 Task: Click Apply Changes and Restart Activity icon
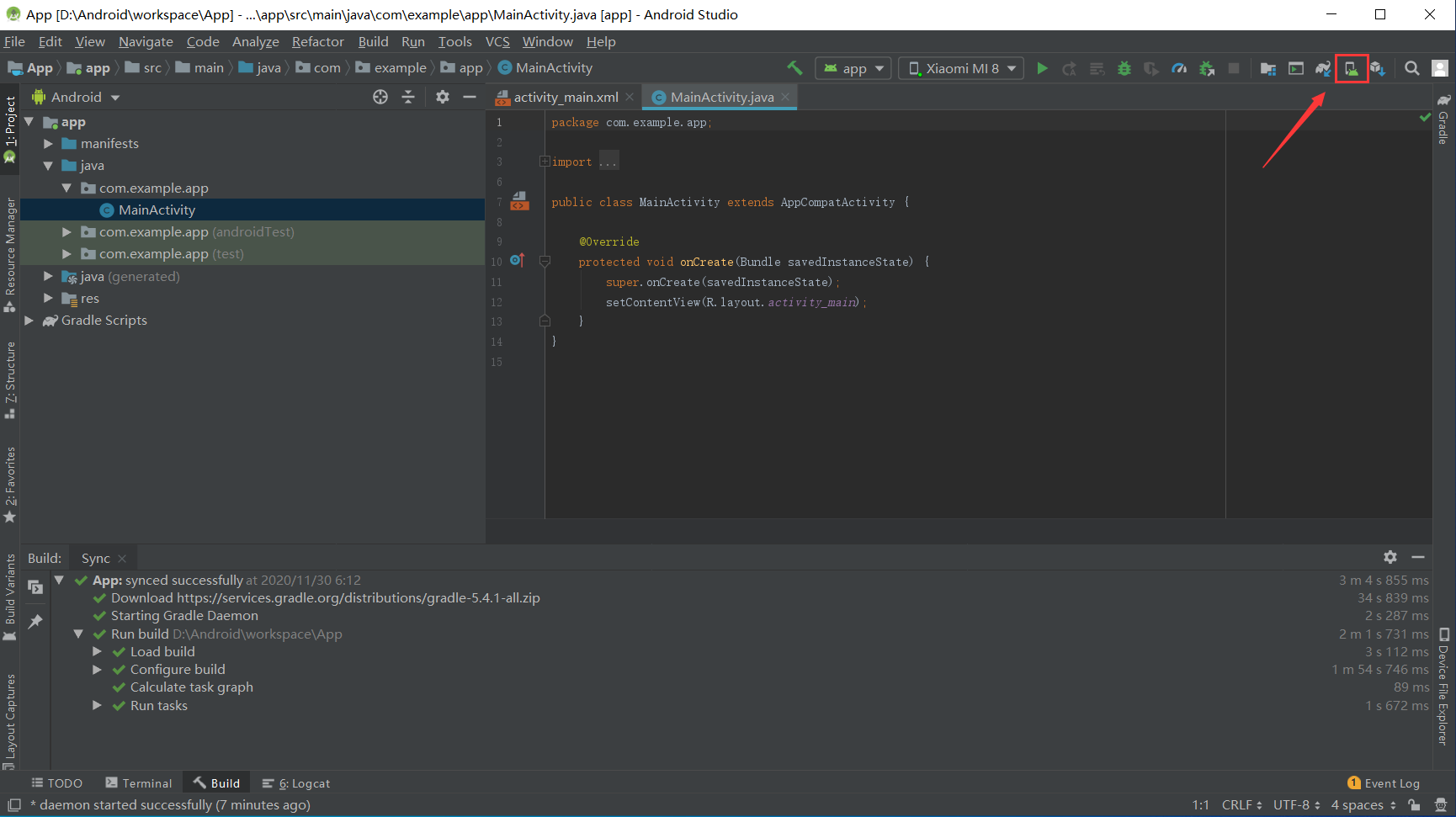pyautogui.click(x=1069, y=68)
